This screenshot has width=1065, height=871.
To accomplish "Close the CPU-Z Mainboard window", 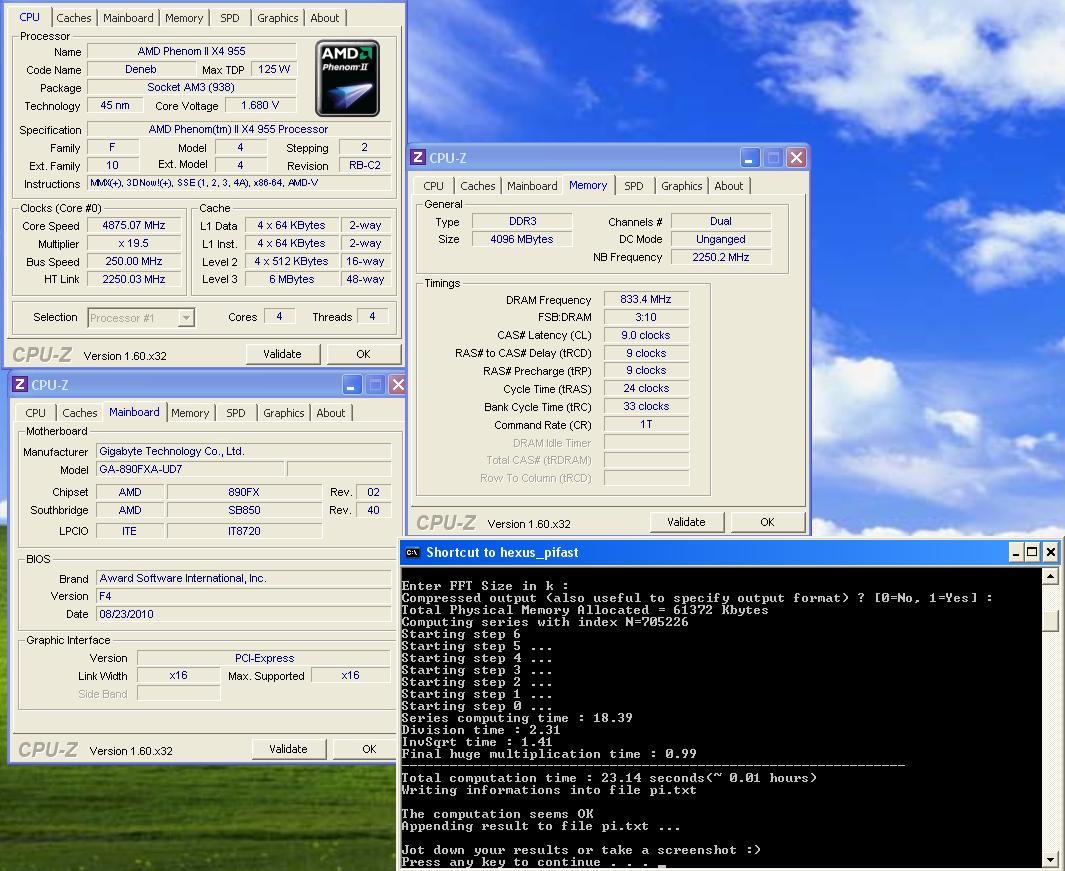I will point(398,385).
